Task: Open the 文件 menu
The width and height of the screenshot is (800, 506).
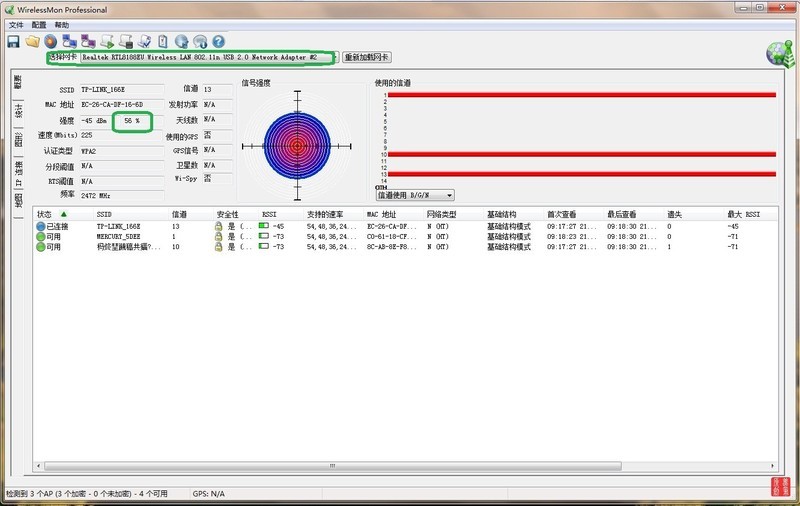Action: (16, 24)
